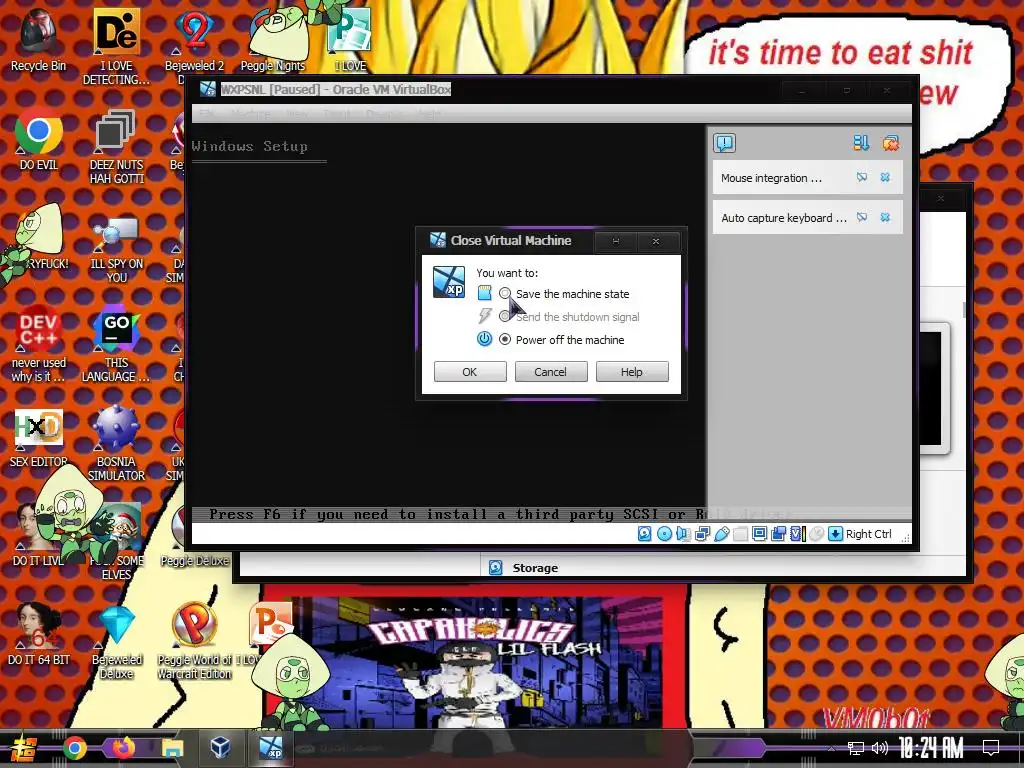
Task: Open HxD 'SEX EDITOR' desktop shortcut
Action: pyautogui.click(x=38, y=436)
